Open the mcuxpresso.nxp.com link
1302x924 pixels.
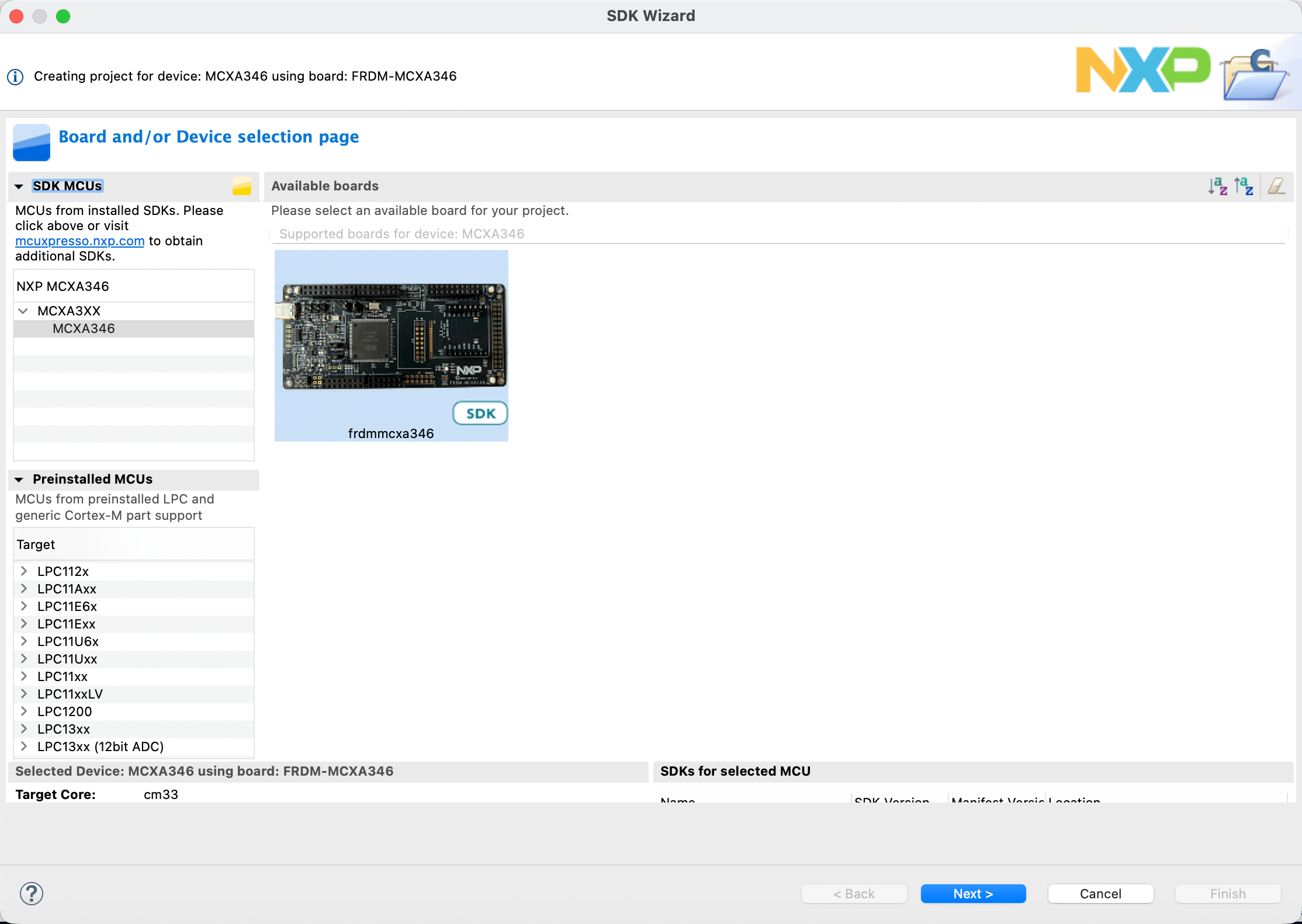tap(79, 241)
